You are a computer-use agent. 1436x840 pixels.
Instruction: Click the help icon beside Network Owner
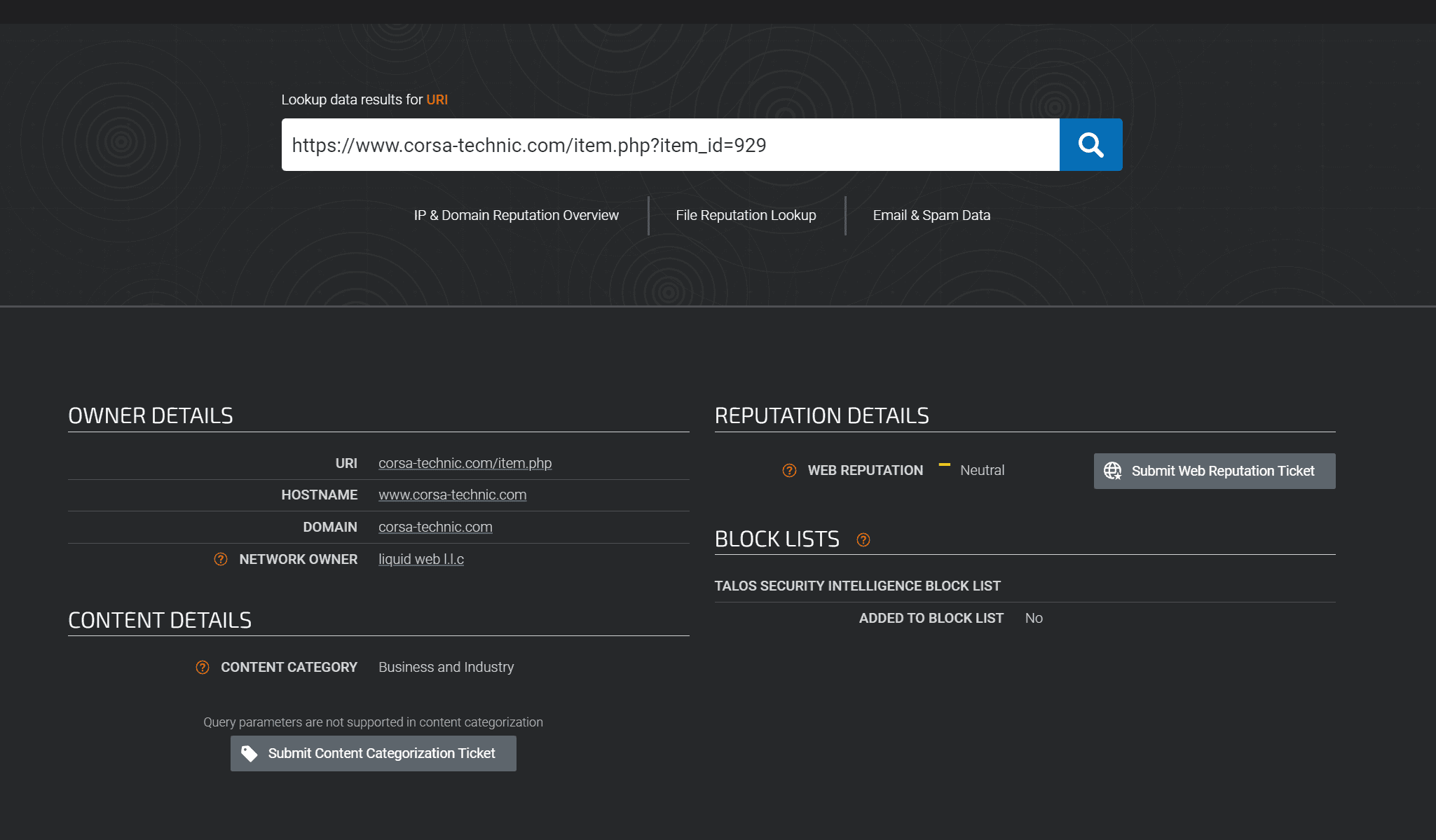(x=221, y=559)
